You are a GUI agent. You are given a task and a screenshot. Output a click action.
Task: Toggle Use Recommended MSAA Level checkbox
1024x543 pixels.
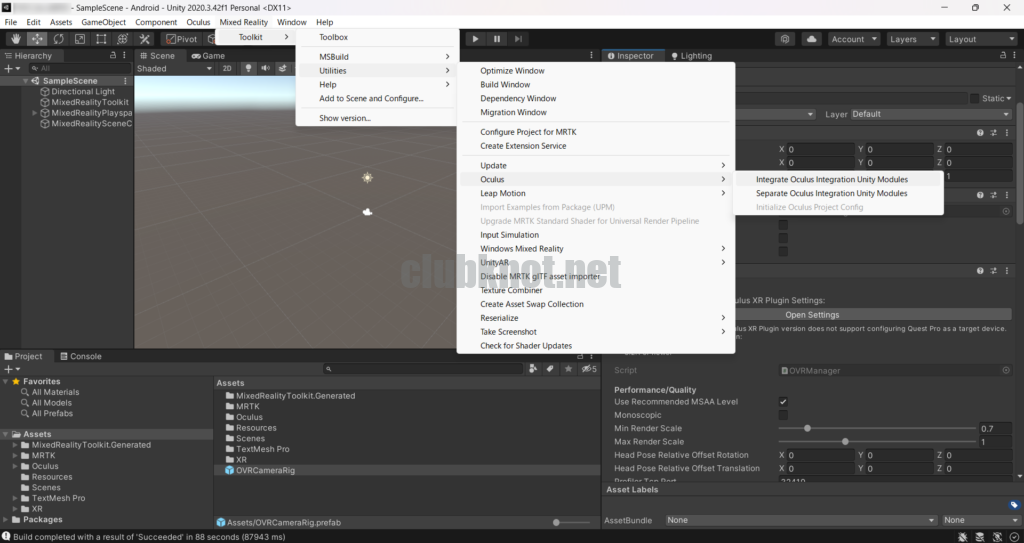click(x=783, y=402)
